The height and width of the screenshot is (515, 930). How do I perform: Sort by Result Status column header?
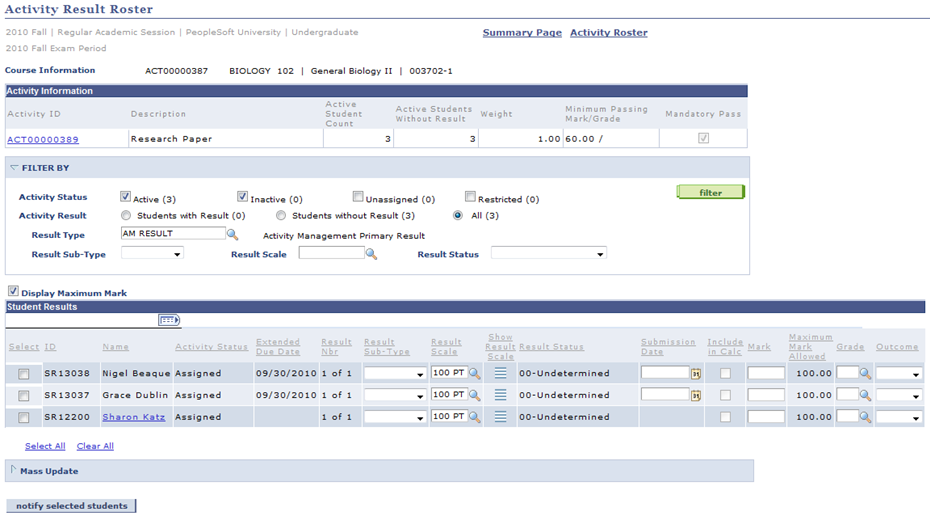click(x=551, y=347)
